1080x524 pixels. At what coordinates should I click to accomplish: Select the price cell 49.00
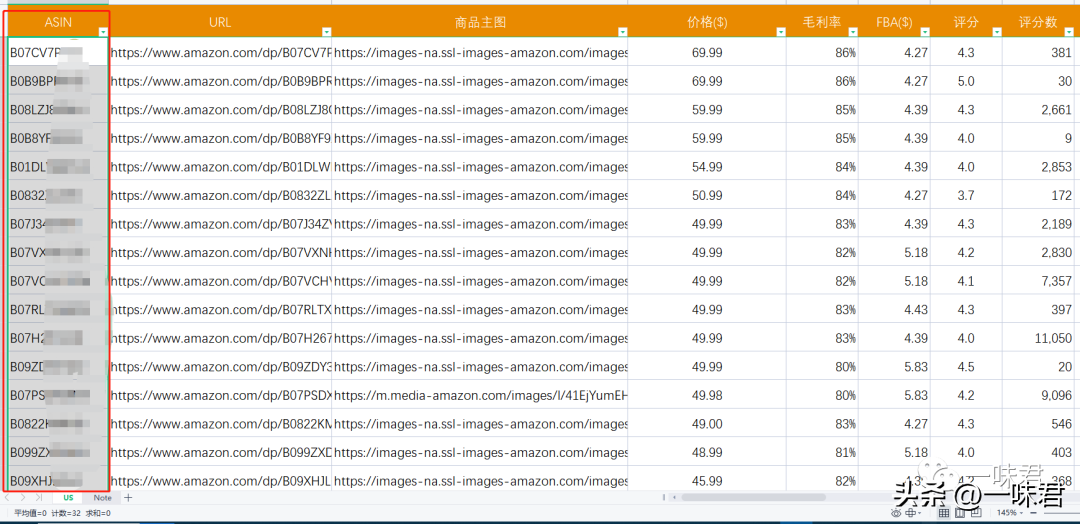707,424
